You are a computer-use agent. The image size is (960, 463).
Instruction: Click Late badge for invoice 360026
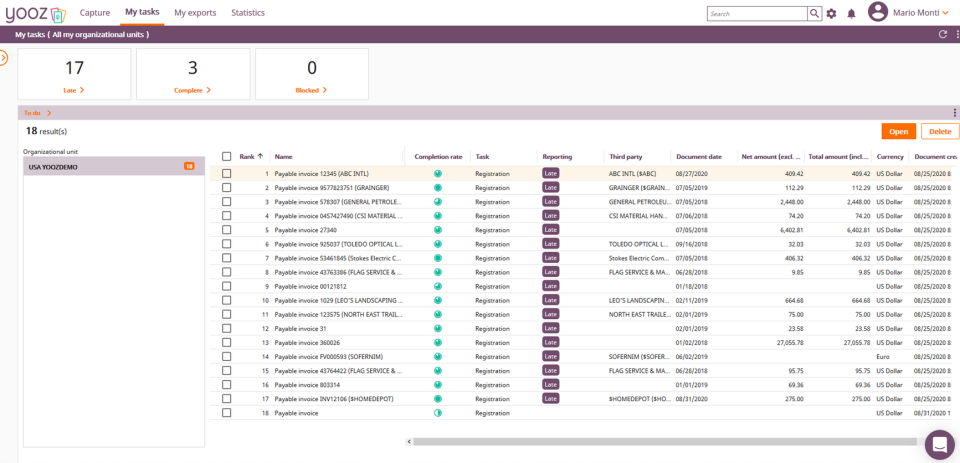tap(550, 342)
